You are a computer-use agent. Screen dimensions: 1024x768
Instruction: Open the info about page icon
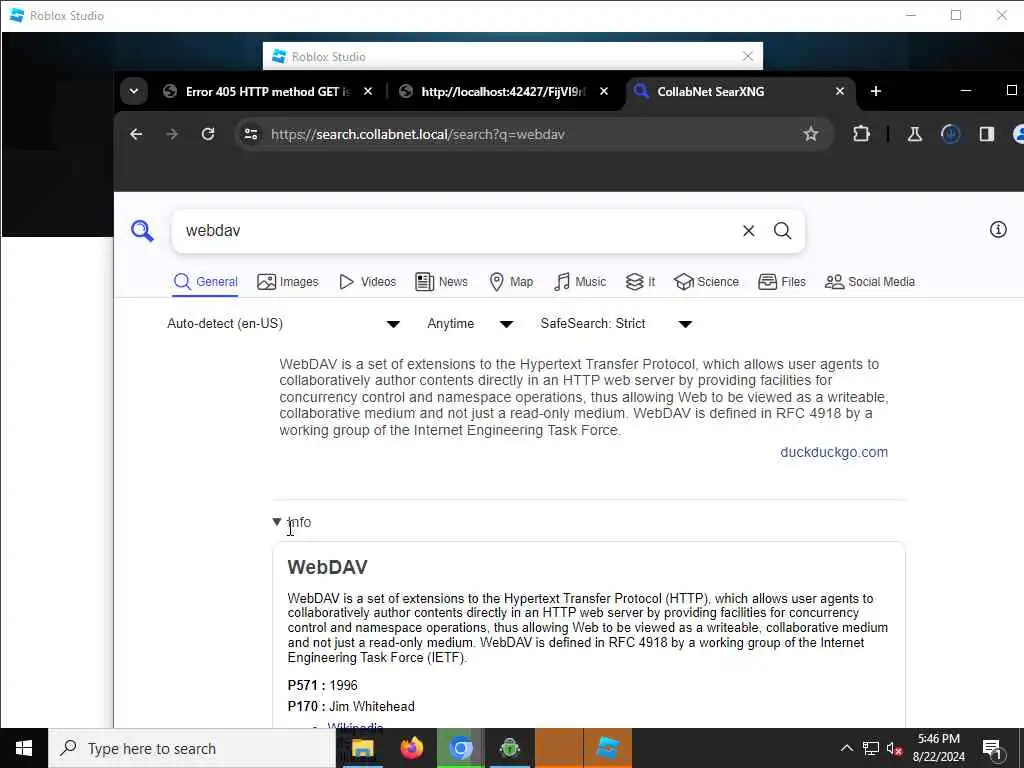tap(998, 229)
